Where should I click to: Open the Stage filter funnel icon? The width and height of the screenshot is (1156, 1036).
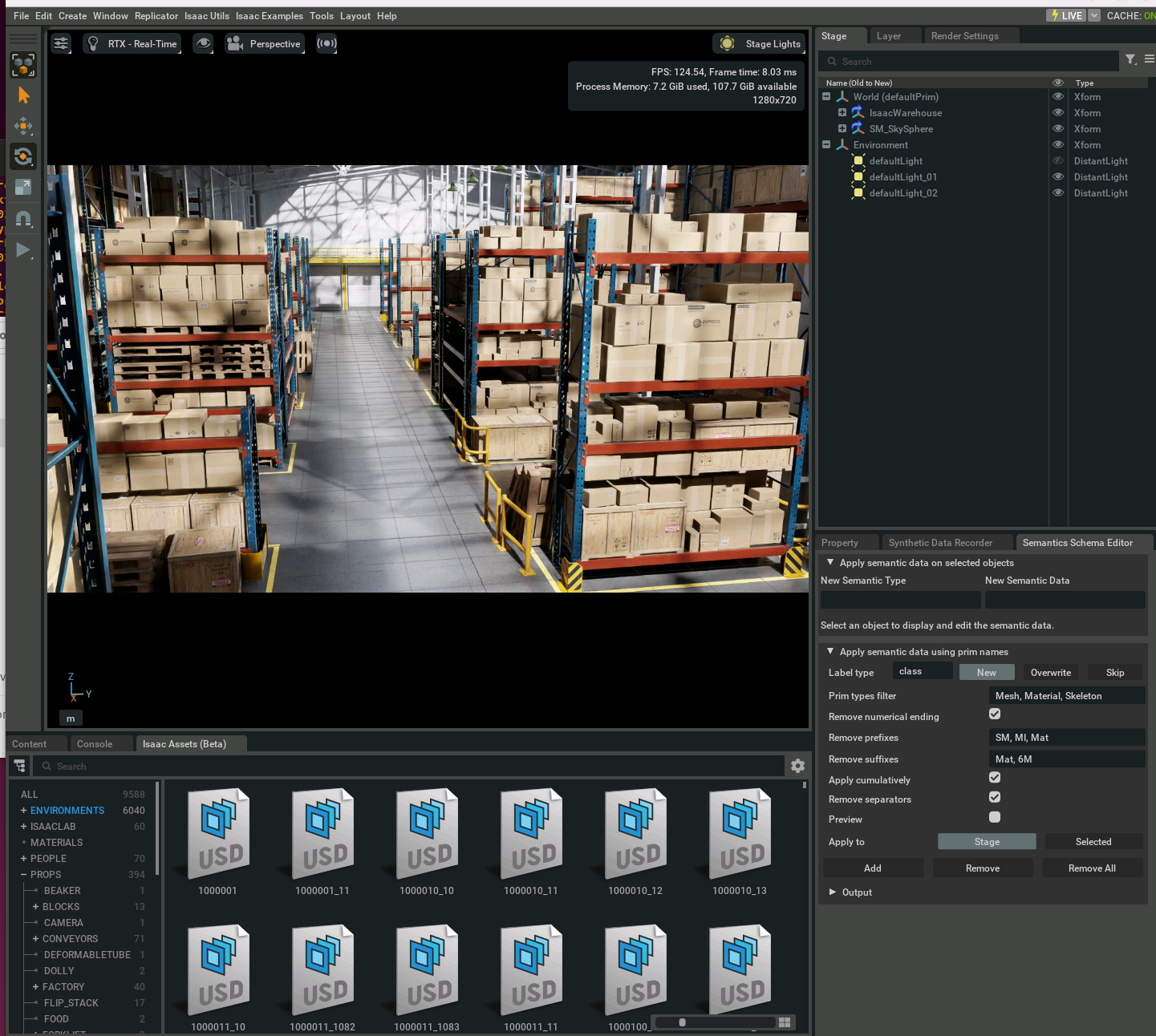(1130, 59)
